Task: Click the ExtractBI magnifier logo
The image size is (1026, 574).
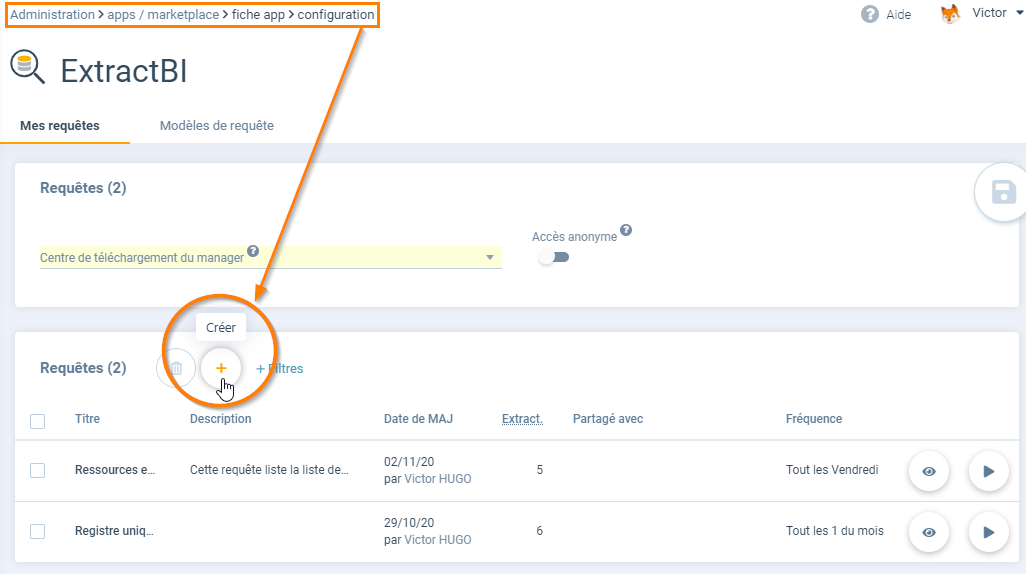Action: point(27,68)
